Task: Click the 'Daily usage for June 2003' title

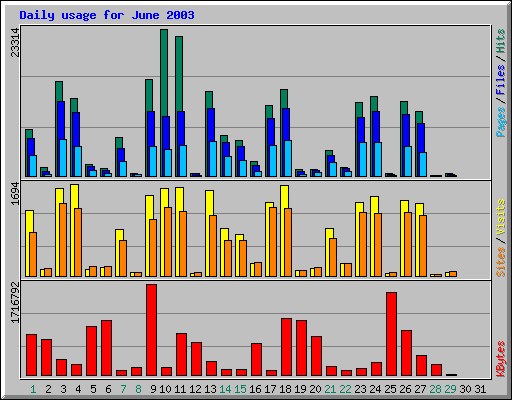Action: point(107,15)
